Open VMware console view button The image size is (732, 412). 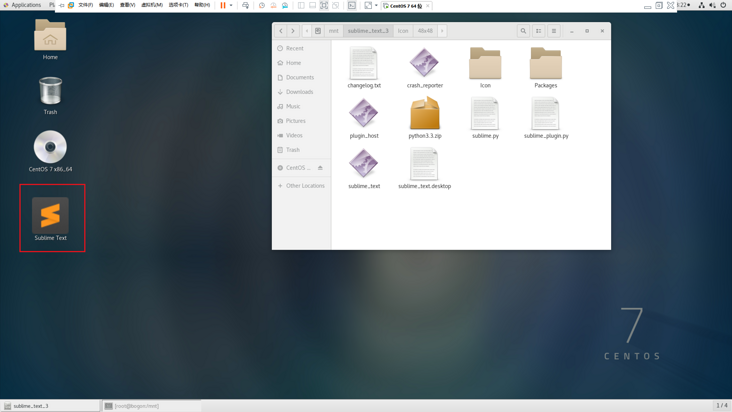352,5
